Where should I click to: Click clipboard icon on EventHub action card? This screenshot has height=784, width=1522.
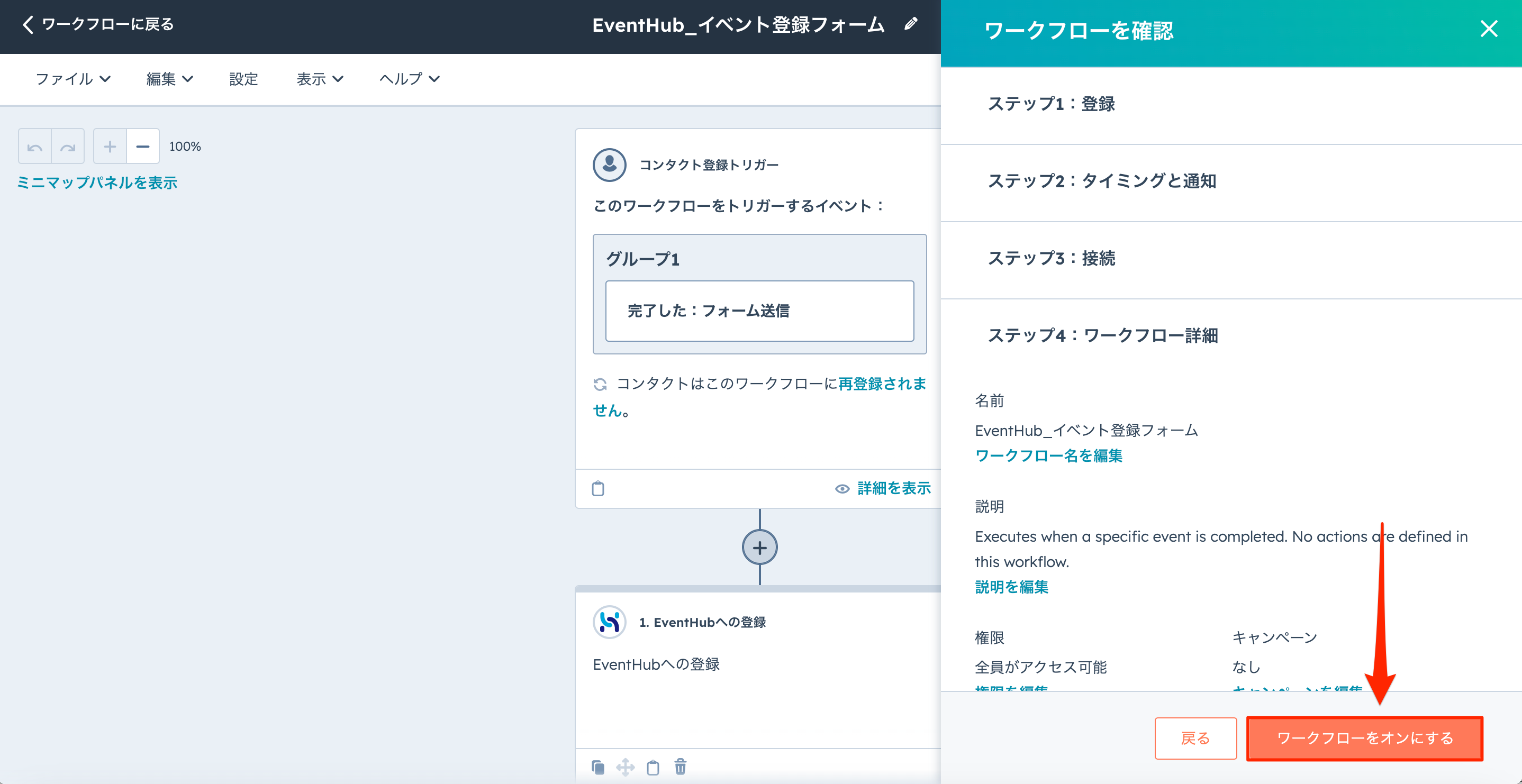click(653, 768)
